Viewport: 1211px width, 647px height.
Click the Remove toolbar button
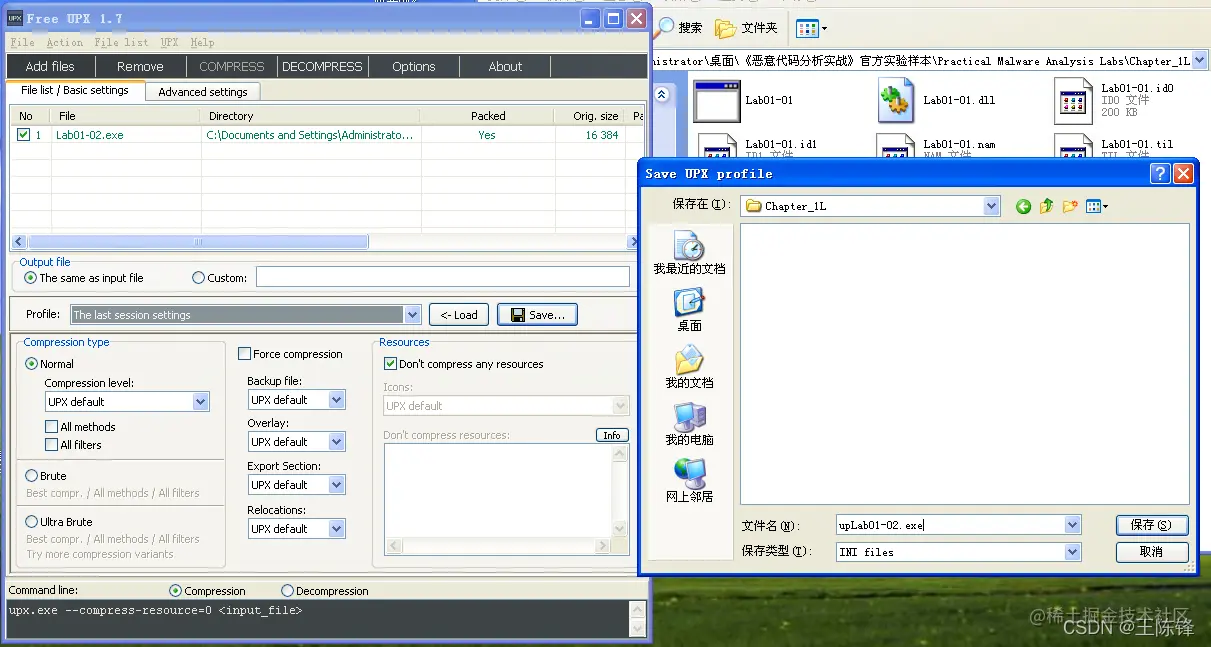click(x=140, y=67)
